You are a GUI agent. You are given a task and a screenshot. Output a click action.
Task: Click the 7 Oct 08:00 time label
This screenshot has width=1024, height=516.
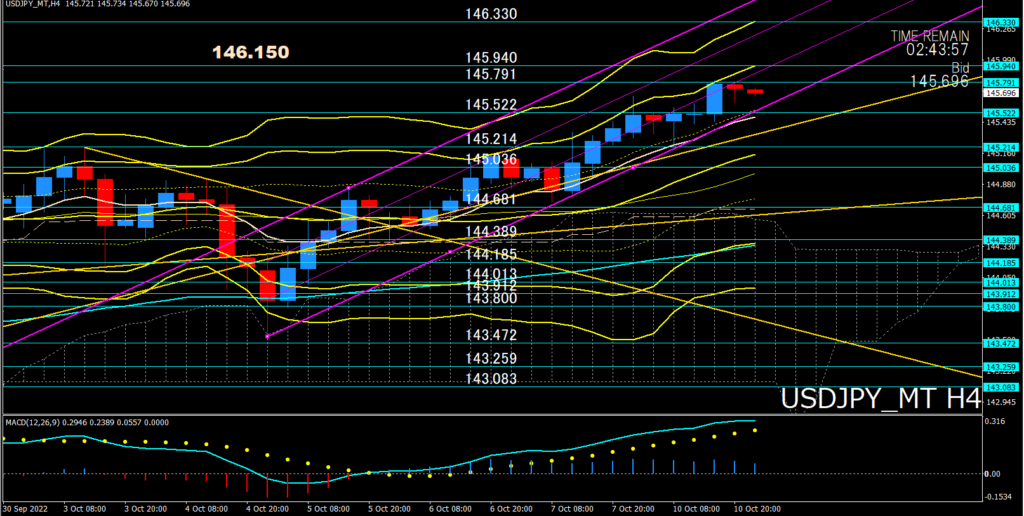click(x=573, y=508)
